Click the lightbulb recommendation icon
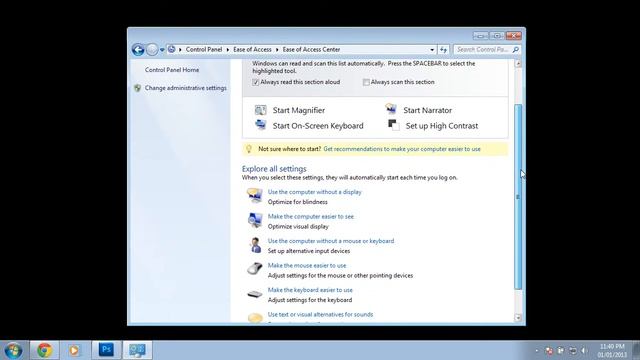Screen dimensions: 640x360 [x=249, y=149]
